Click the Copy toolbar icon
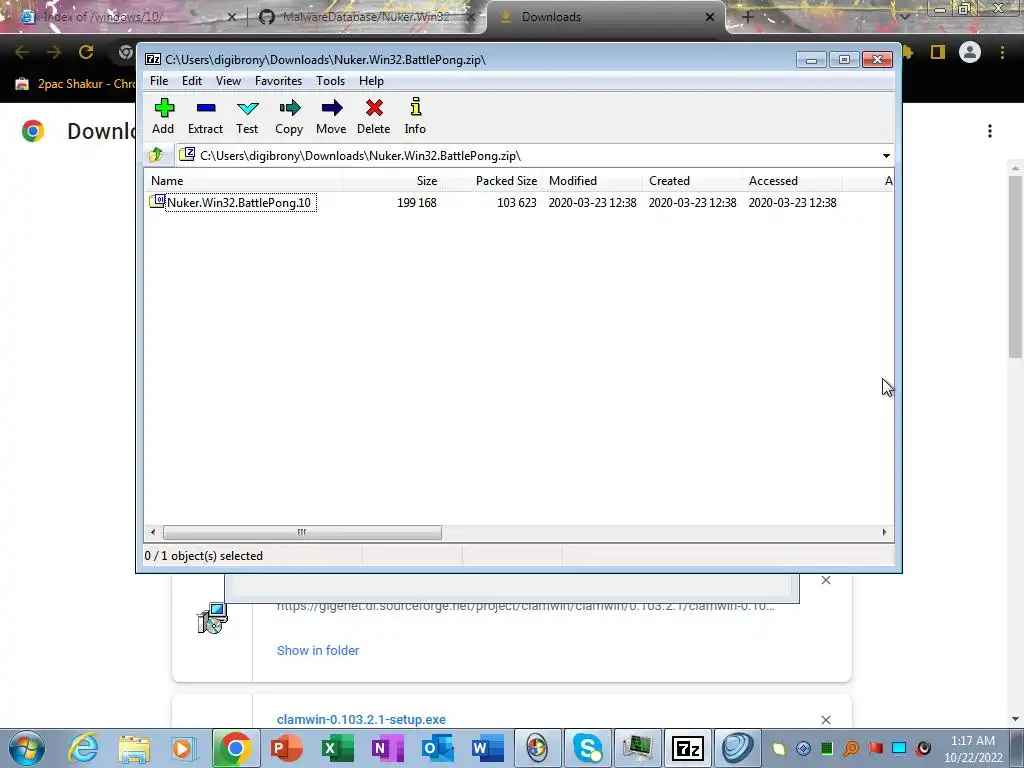The width and height of the screenshot is (1024, 768). (x=289, y=108)
